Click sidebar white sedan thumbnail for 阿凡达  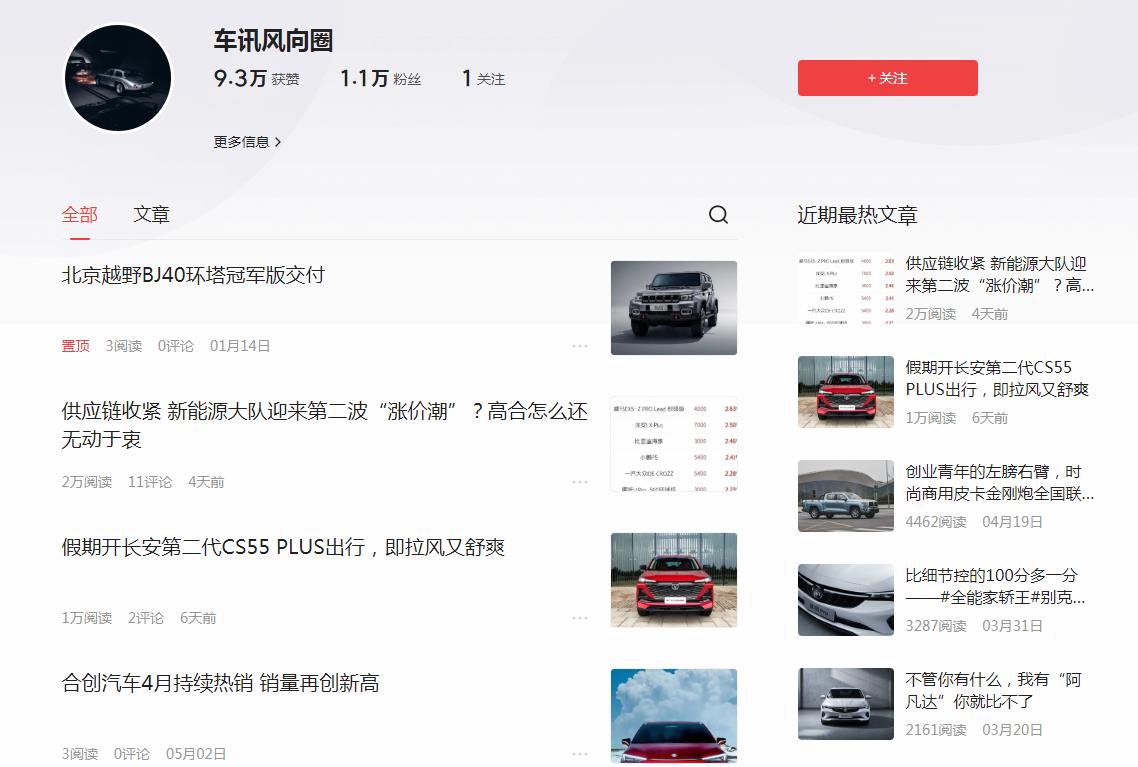click(x=846, y=704)
